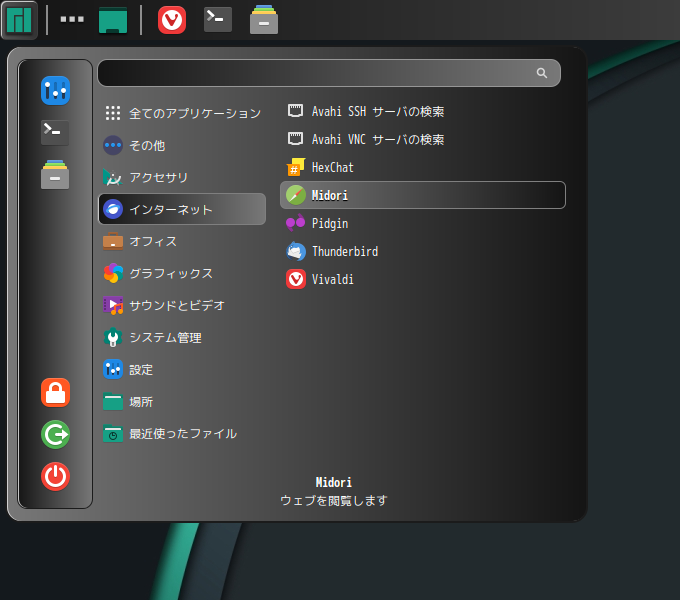Click the Pidgin purple icon

pyautogui.click(x=296, y=223)
